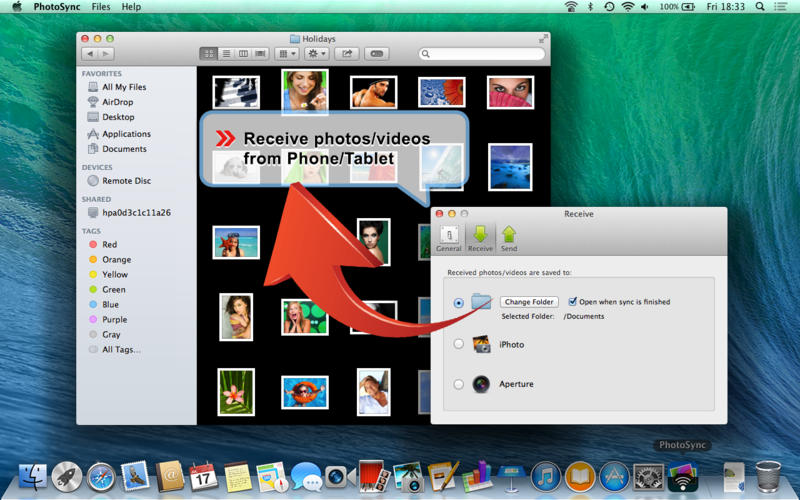Click the Change Folder button

529,301
